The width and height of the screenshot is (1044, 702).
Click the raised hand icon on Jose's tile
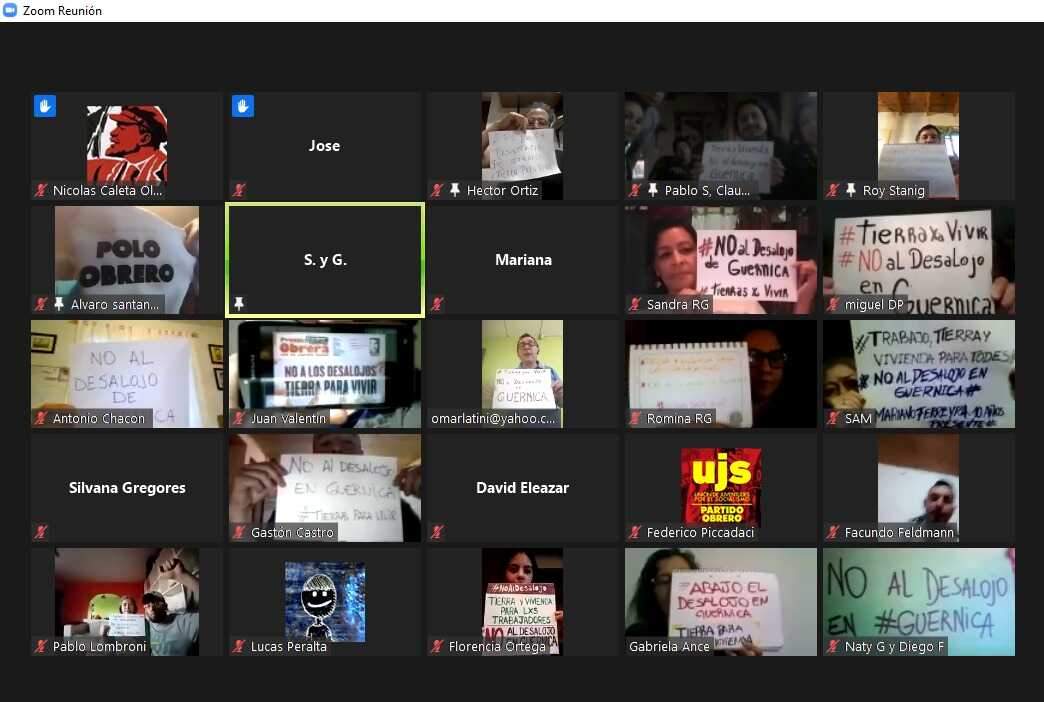243,106
